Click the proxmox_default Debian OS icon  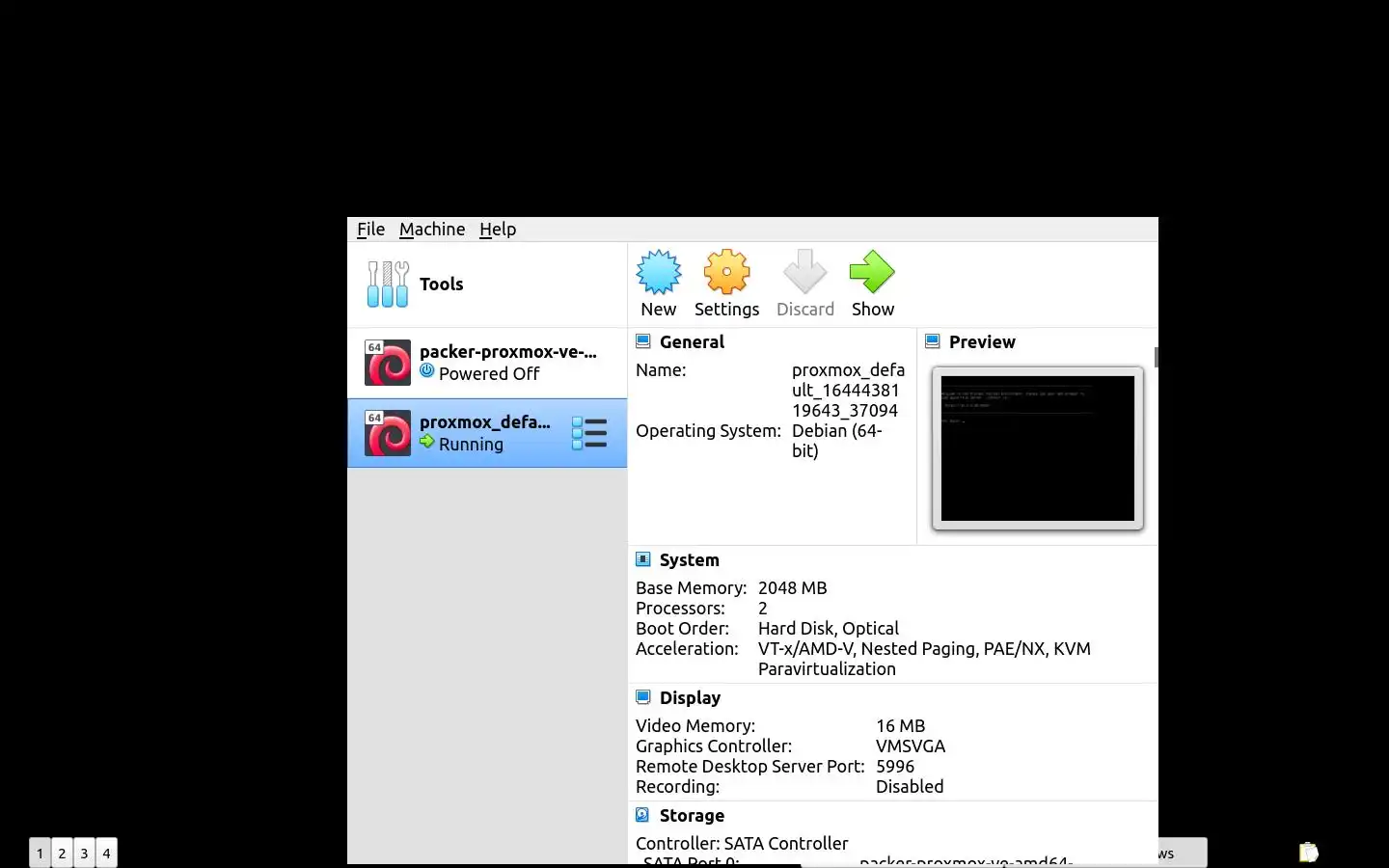(388, 433)
